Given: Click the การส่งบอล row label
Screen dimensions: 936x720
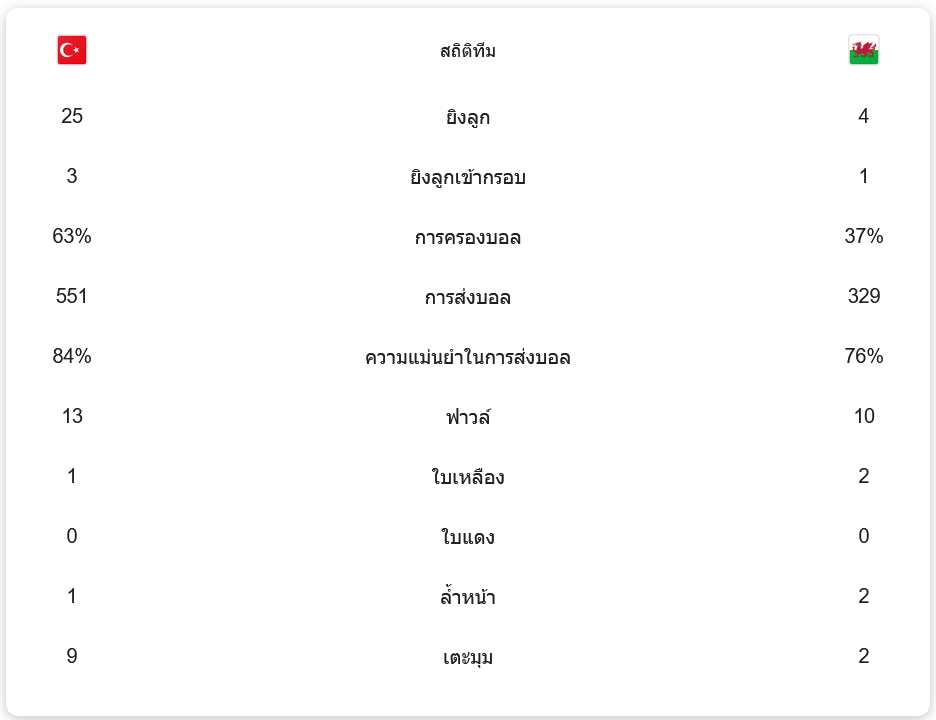Looking at the screenshot, I should tap(468, 297).
